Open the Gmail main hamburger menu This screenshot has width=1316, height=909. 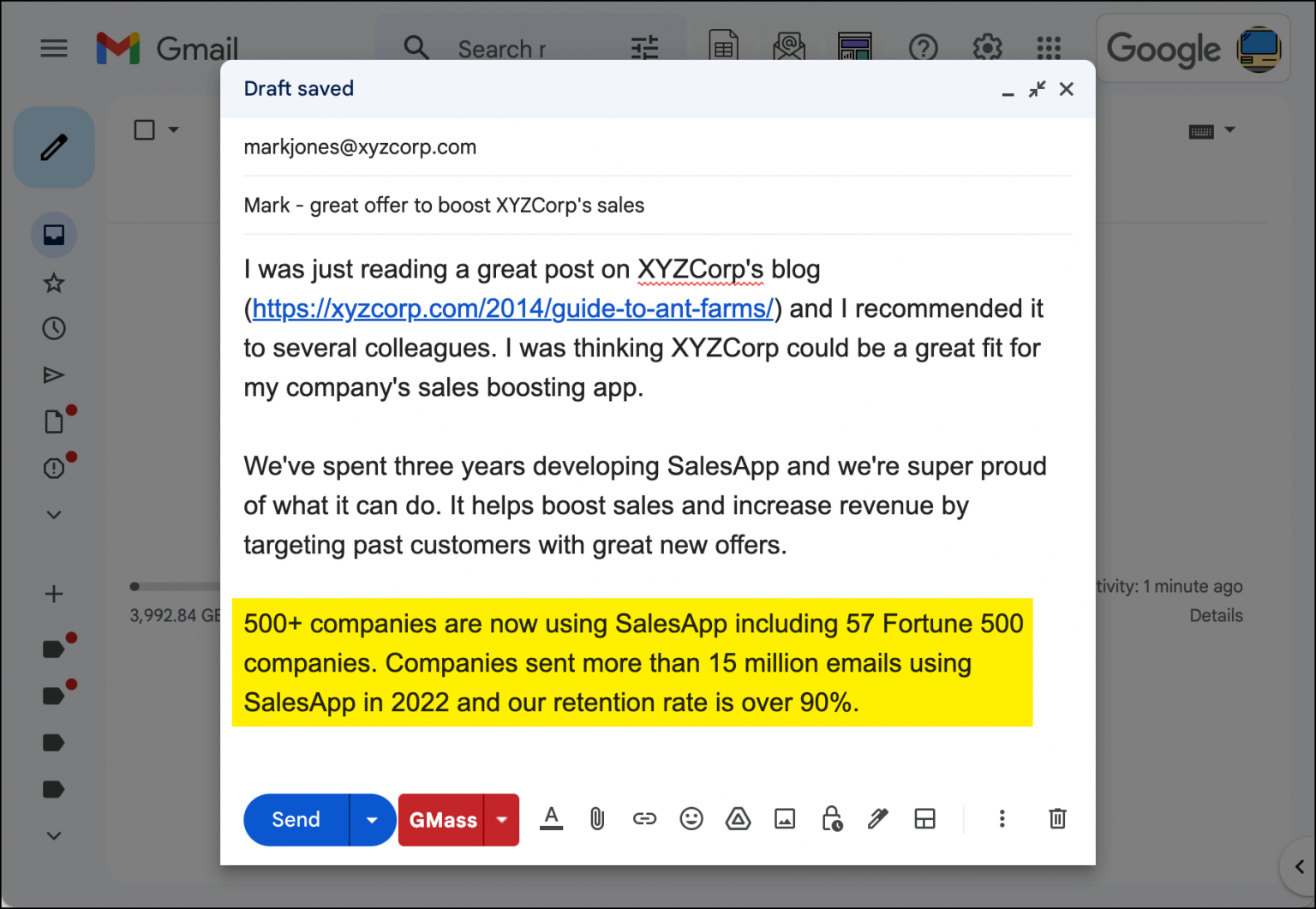pyautogui.click(x=53, y=49)
